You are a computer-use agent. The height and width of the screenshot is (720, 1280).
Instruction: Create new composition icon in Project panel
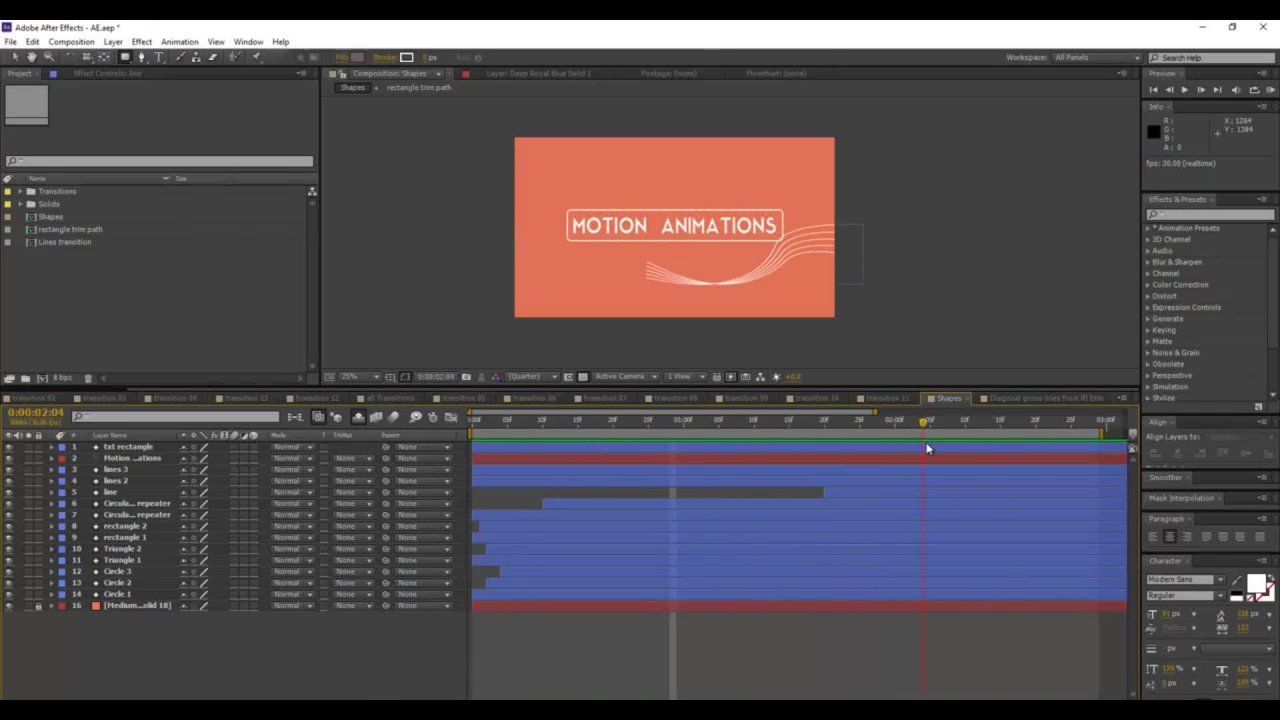41,378
